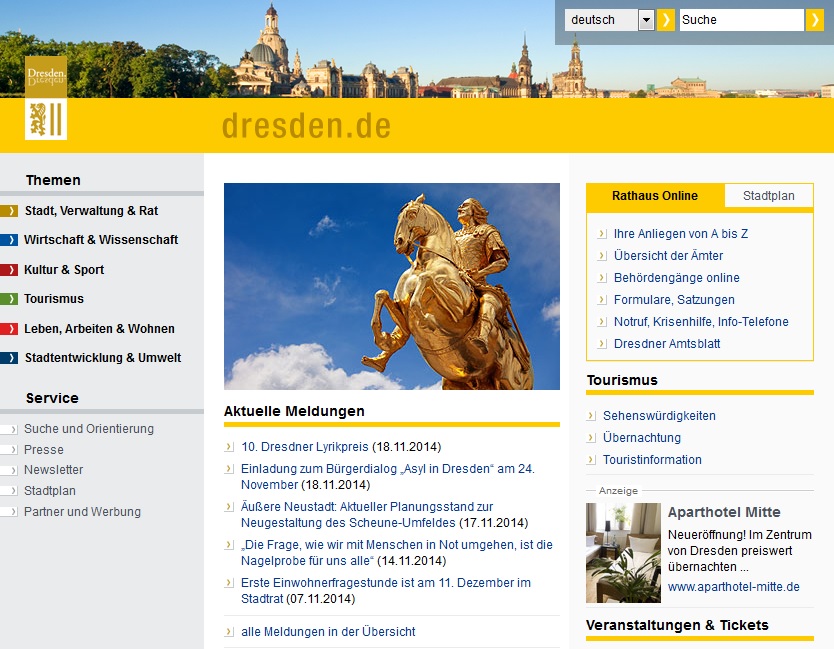Click the blue arrow icon beside Wirtschaft & Wissenschaft

9,240
